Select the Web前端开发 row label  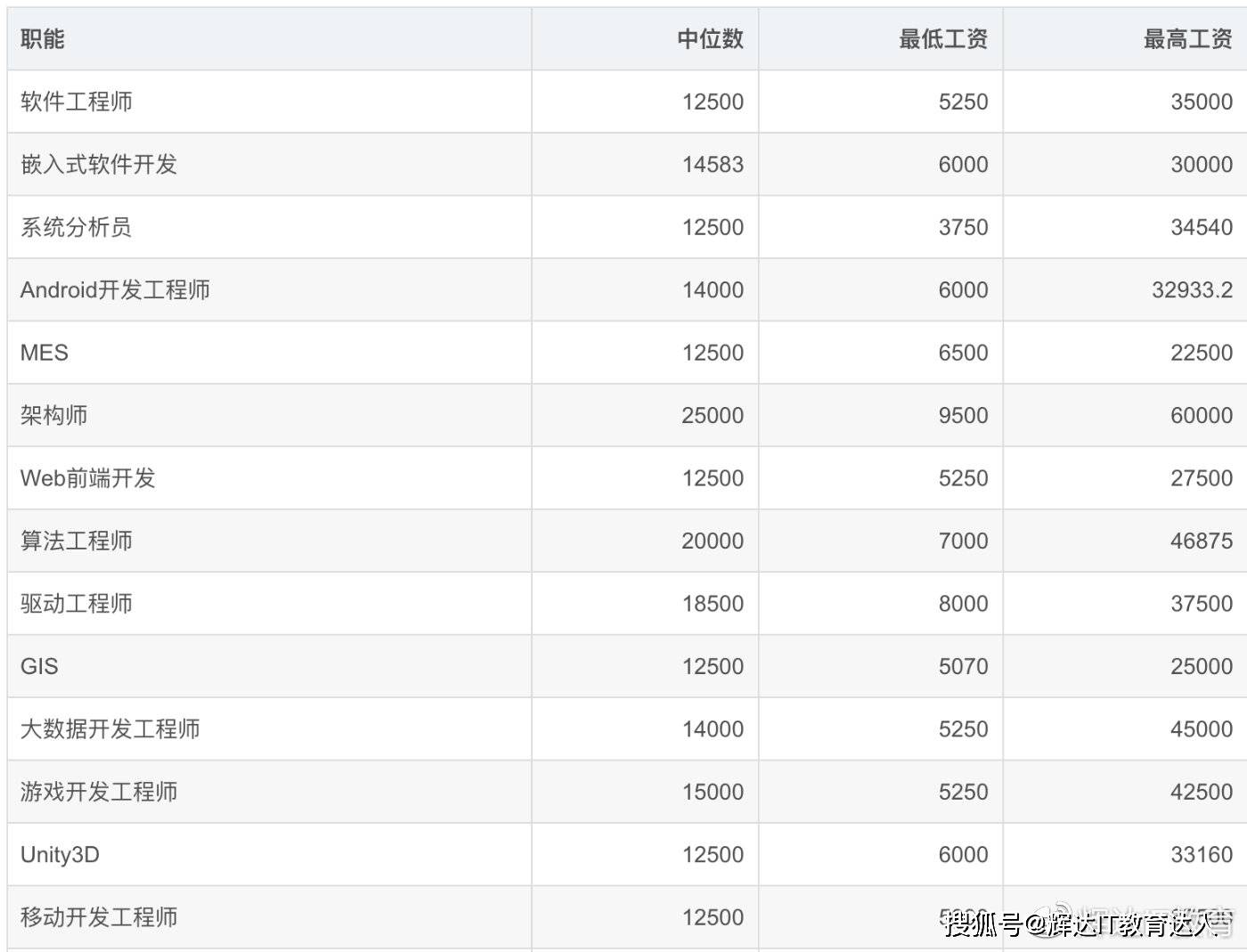(88, 478)
